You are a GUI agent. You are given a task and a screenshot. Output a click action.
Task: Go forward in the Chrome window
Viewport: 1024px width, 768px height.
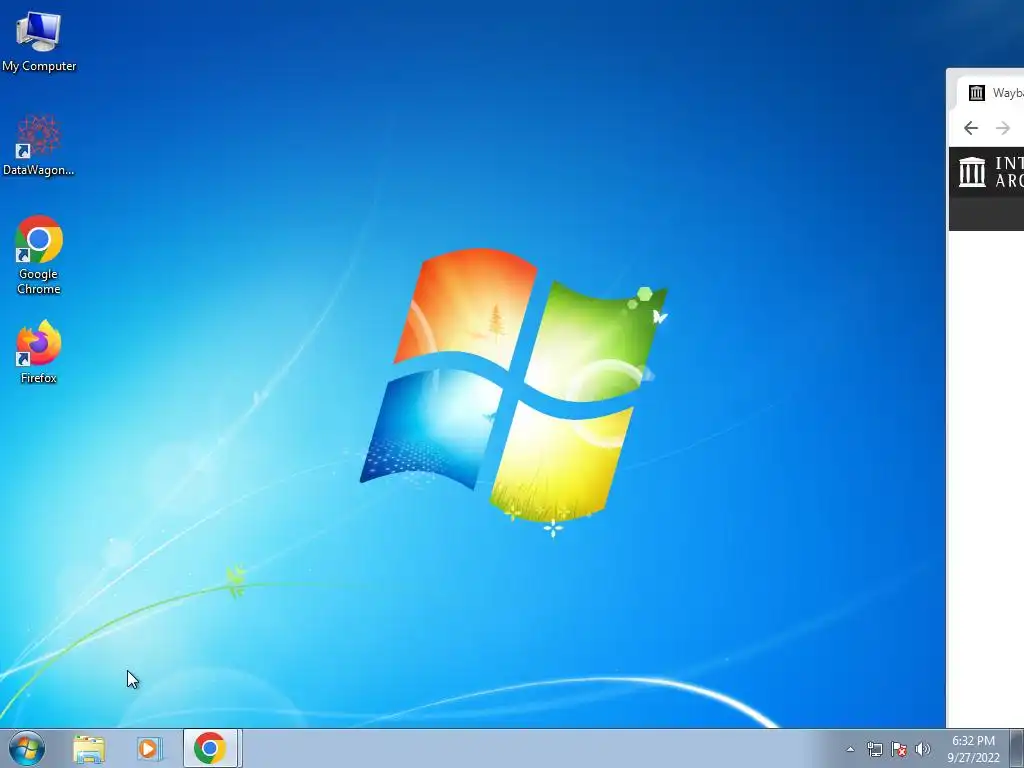click(x=1002, y=128)
